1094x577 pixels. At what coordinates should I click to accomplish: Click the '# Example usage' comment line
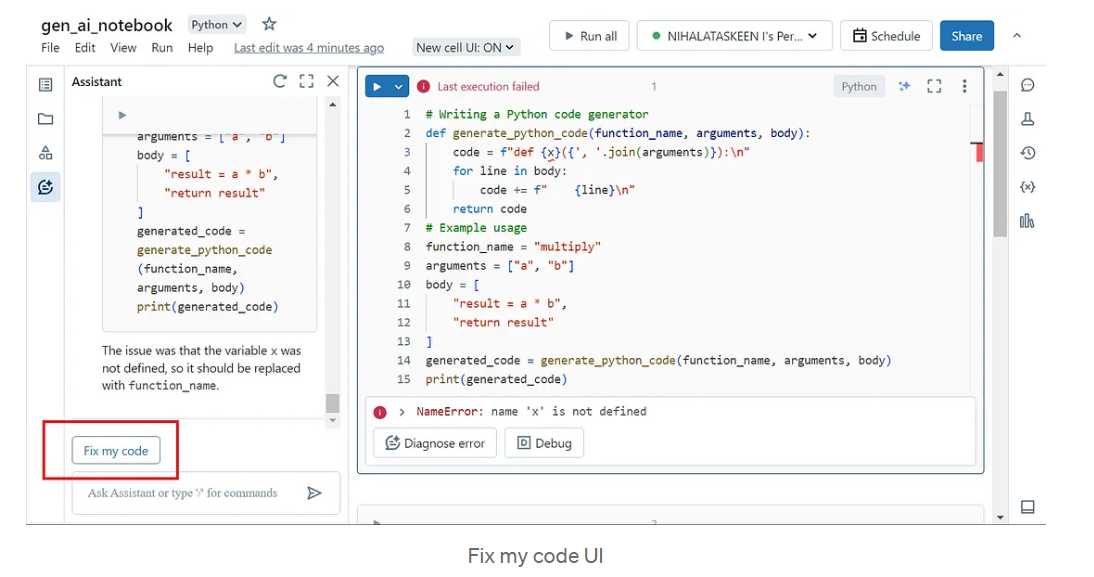(476, 228)
